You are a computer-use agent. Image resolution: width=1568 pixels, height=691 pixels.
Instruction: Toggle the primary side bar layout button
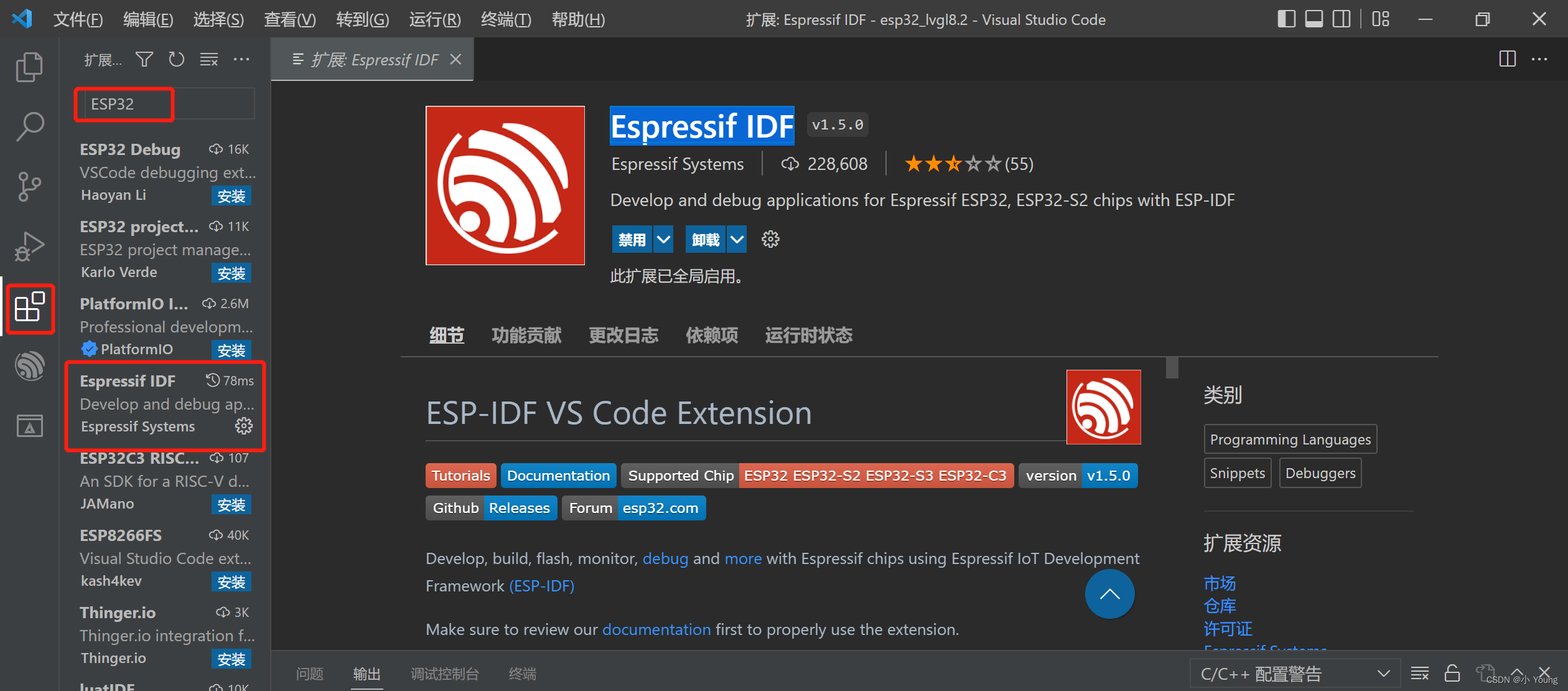[x=1286, y=19]
